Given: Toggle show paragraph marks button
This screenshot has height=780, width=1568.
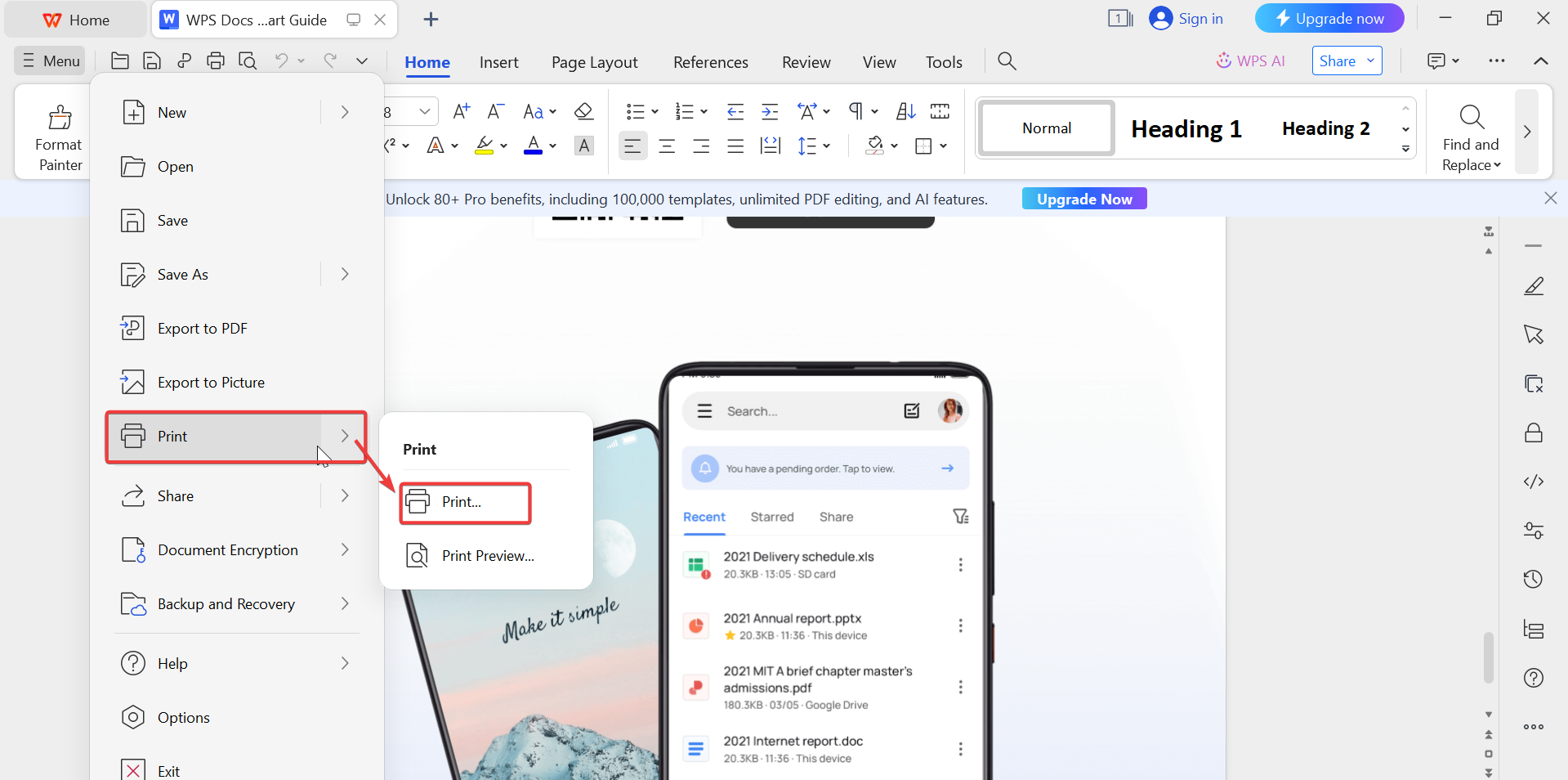Looking at the screenshot, I should pyautogui.click(x=855, y=111).
